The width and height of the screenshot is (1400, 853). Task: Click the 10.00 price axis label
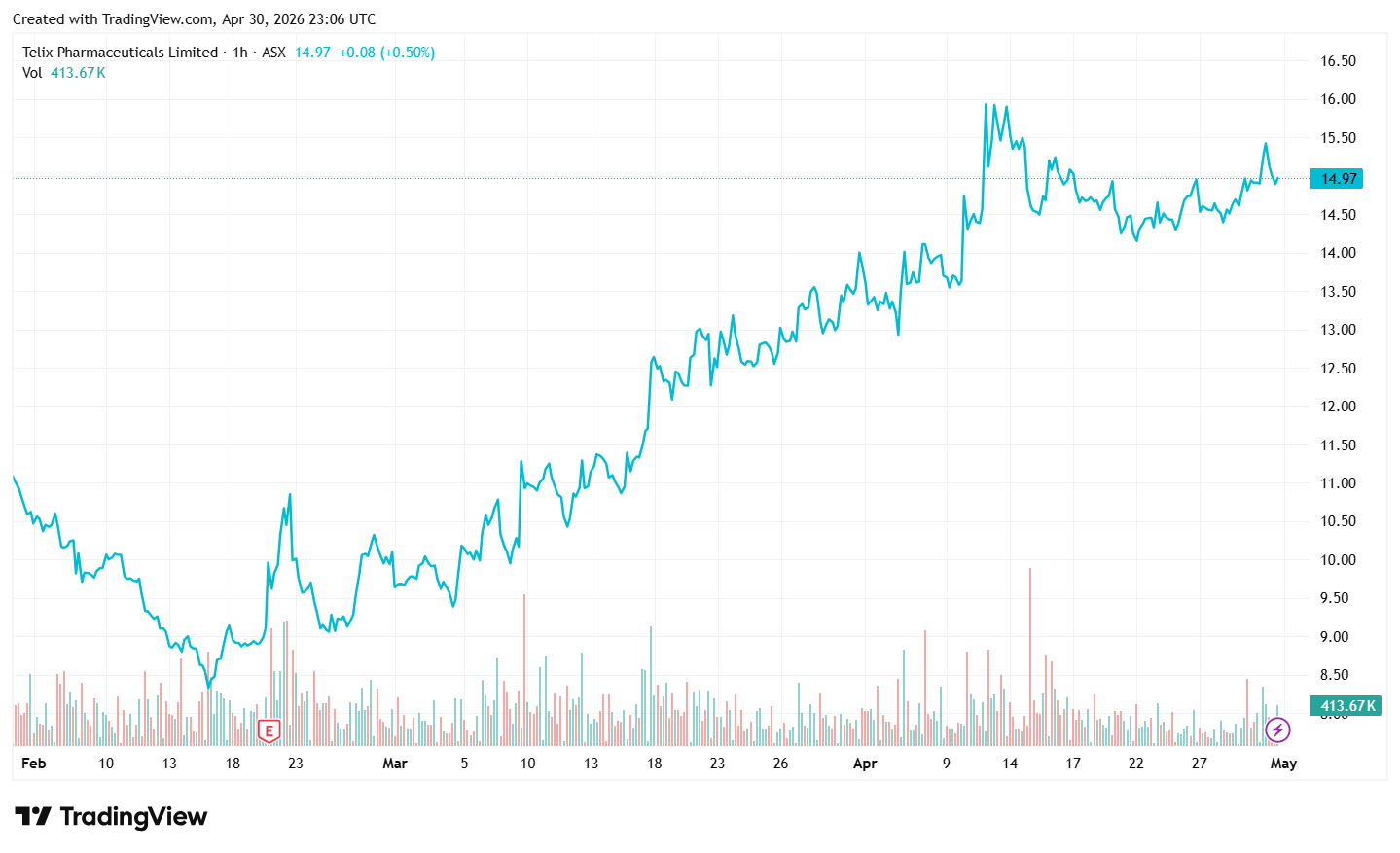(1338, 560)
